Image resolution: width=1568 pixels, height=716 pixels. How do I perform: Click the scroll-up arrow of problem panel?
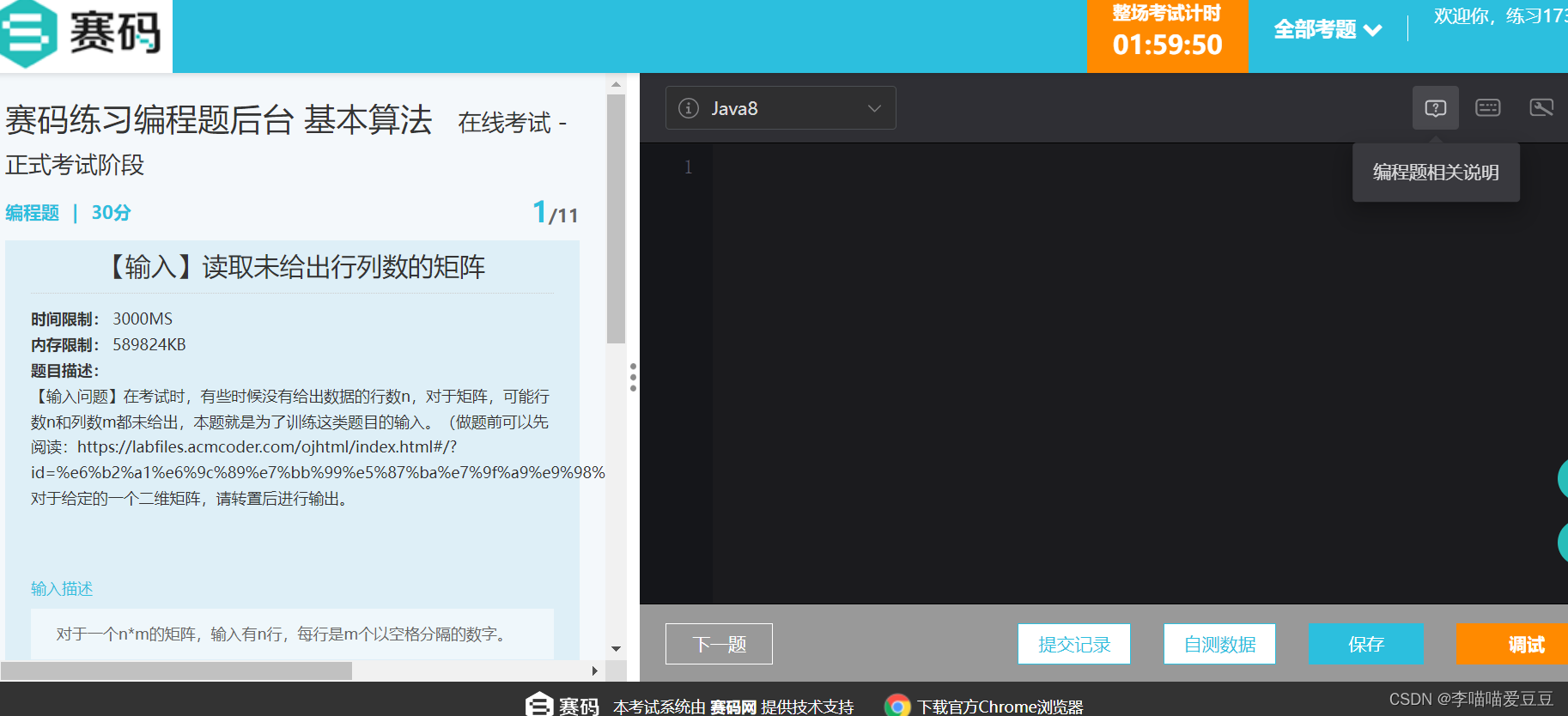click(x=616, y=84)
